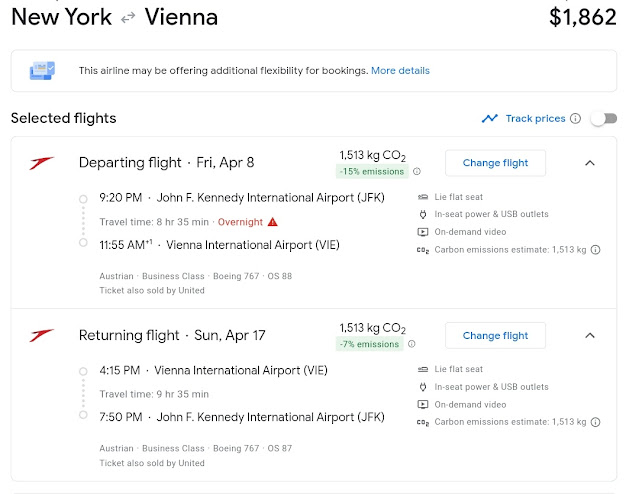Collapse the departing flight details
This screenshot has height=494, width=639.
pos(589,163)
